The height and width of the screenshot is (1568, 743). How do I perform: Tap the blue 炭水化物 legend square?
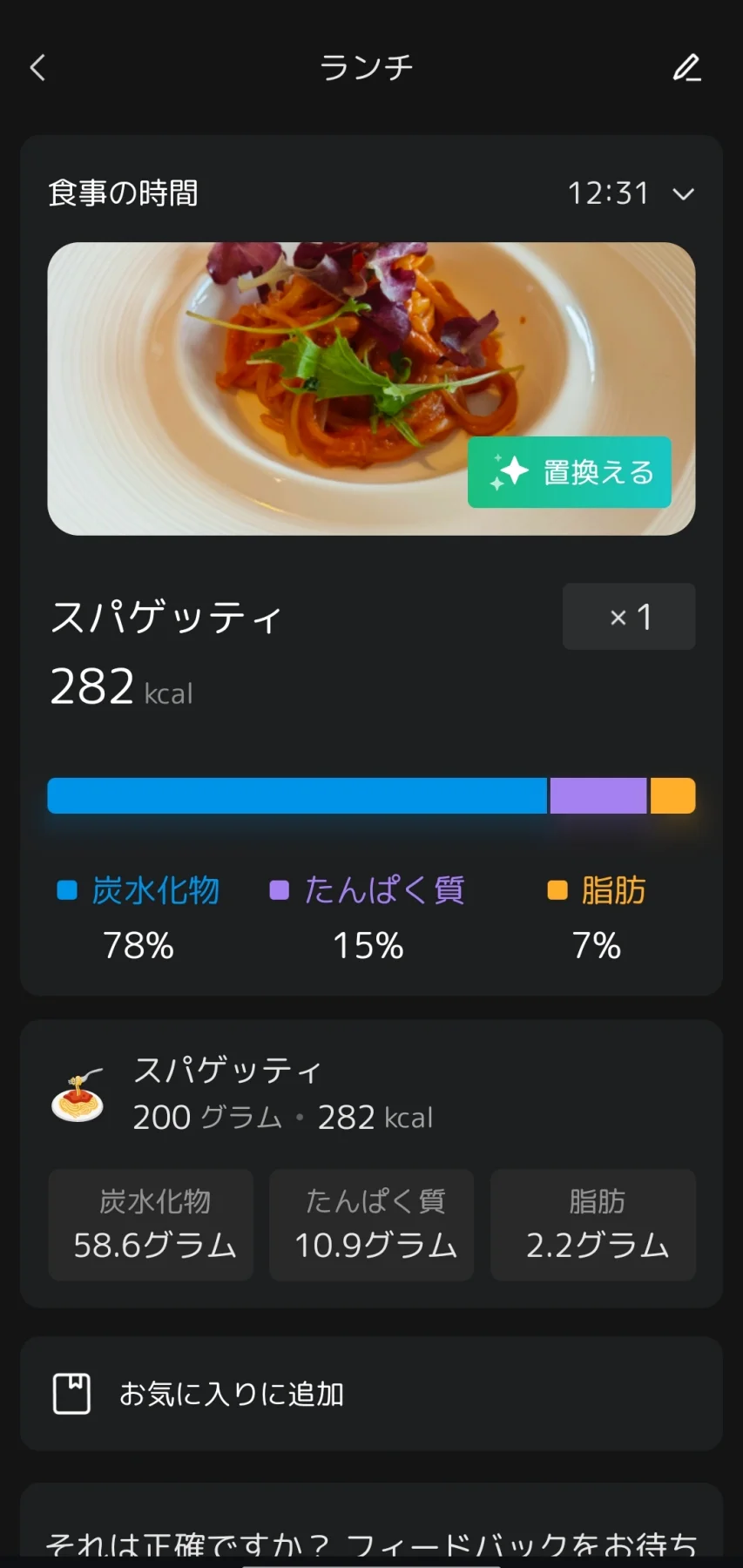(x=67, y=890)
